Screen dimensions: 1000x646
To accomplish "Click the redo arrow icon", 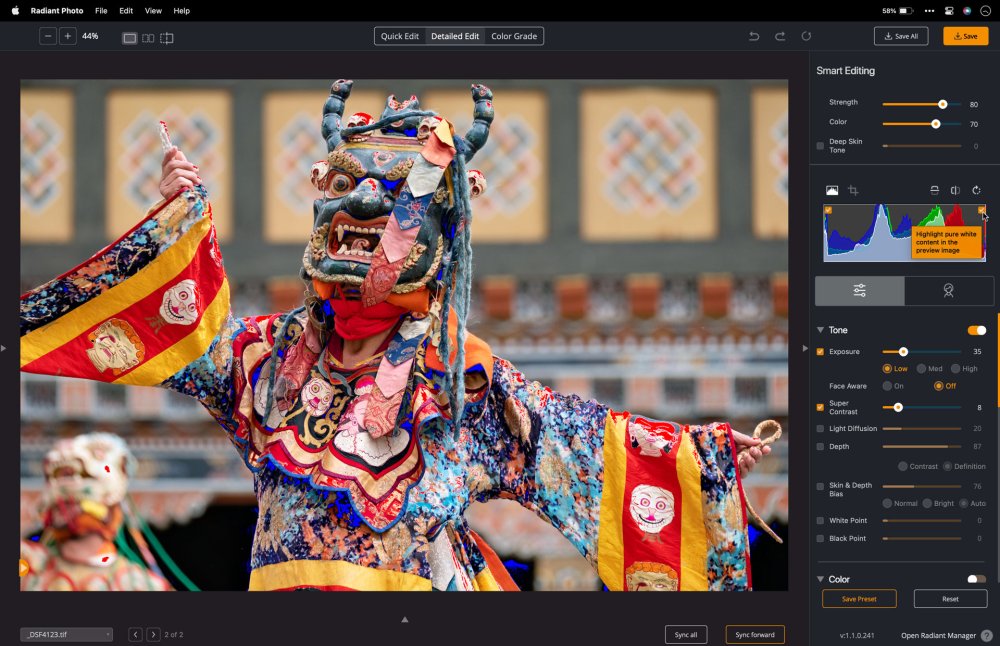I will pyautogui.click(x=780, y=36).
